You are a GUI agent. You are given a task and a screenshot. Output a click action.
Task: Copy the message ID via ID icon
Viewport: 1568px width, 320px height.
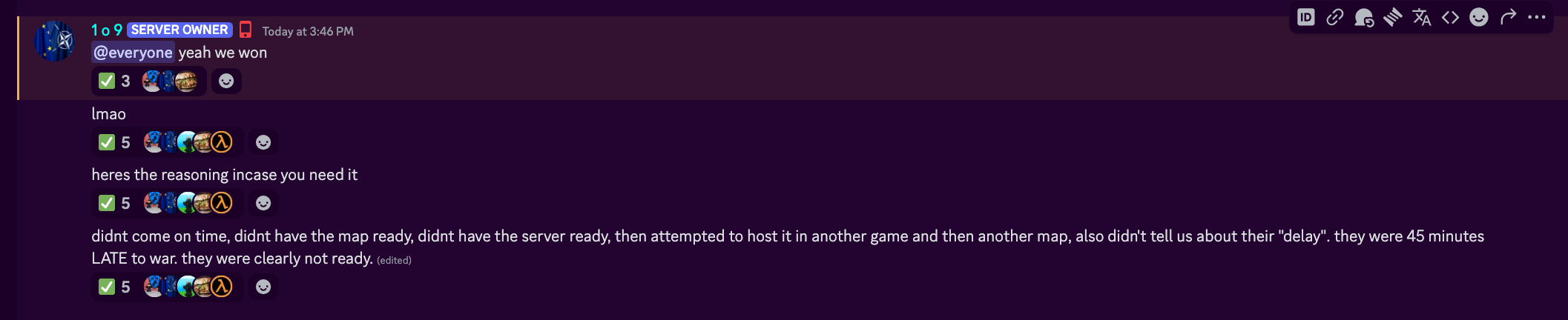(x=1305, y=17)
